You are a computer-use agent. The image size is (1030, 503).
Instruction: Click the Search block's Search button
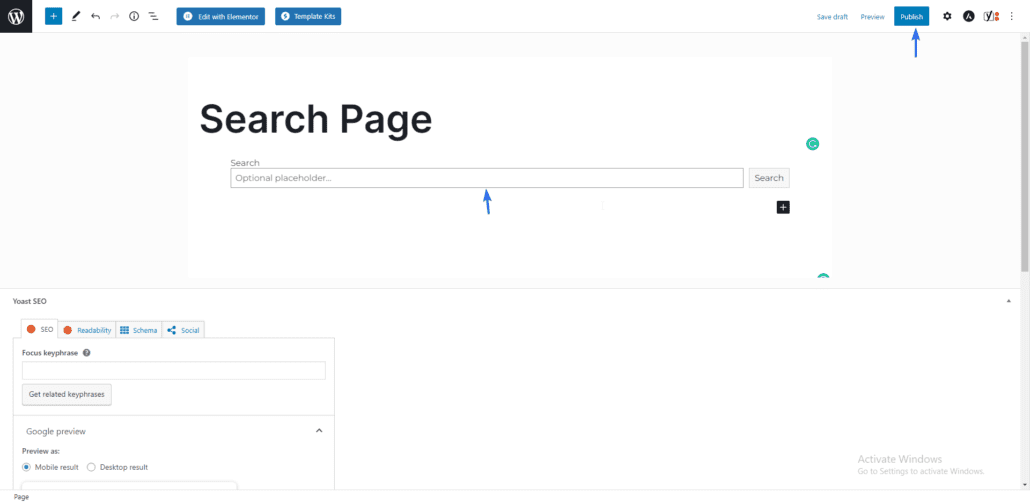(769, 178)
